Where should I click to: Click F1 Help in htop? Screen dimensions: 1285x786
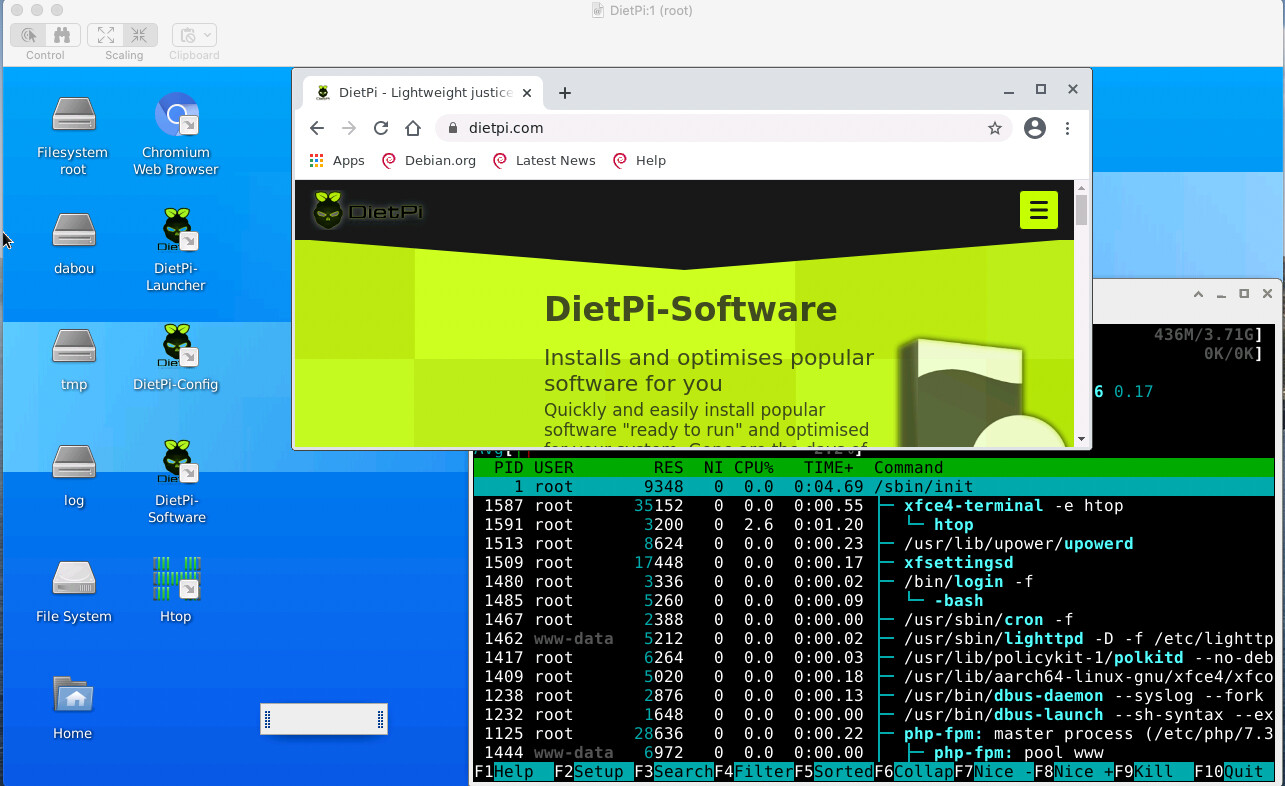(x=513, y=772)
